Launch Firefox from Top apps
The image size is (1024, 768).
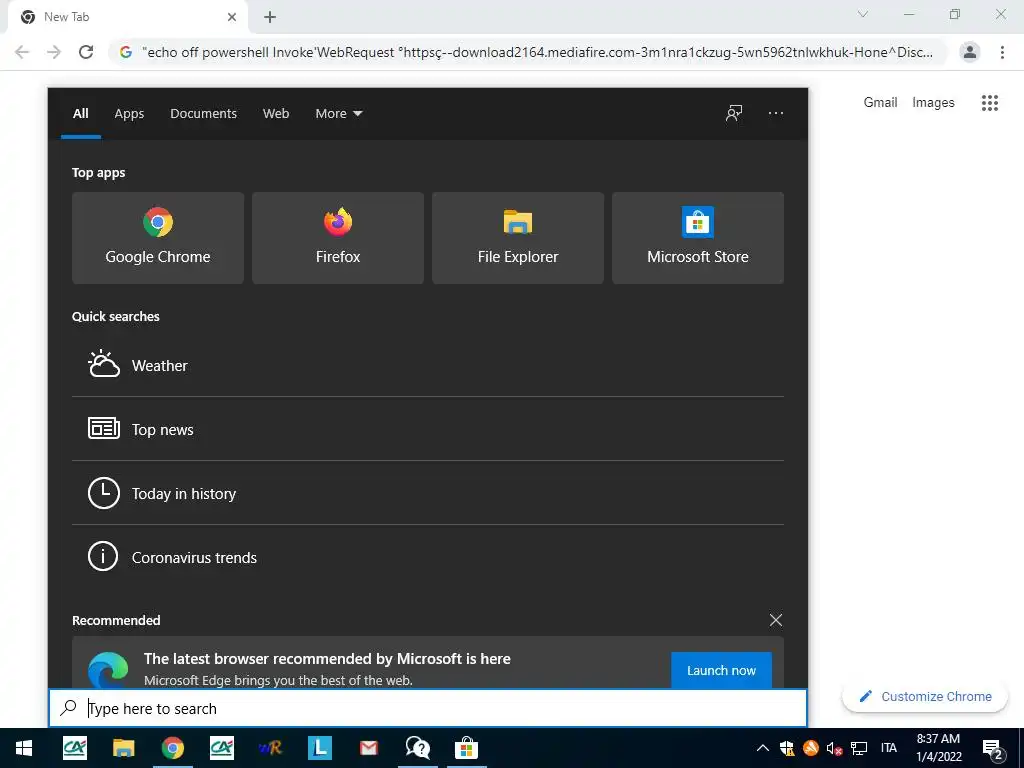coord(338,238)
